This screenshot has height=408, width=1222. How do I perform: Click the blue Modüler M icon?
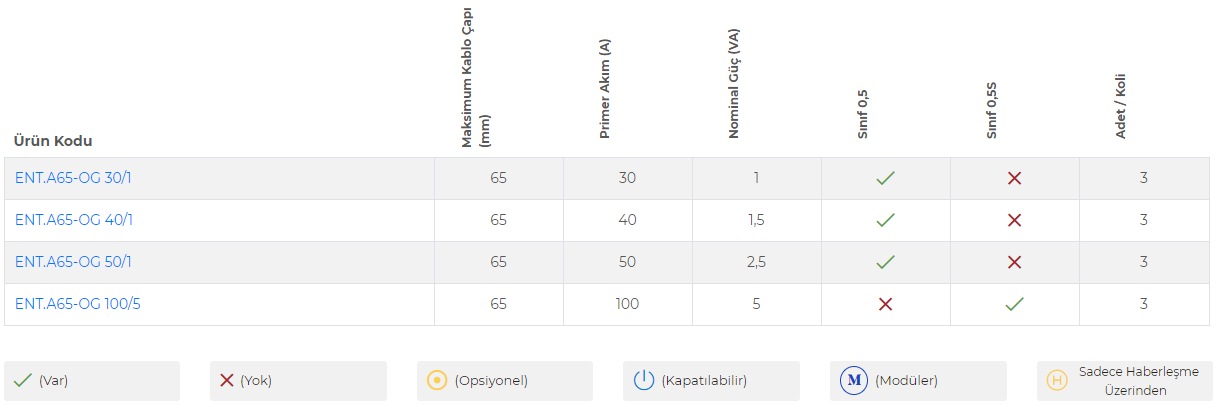pos(853,380)
